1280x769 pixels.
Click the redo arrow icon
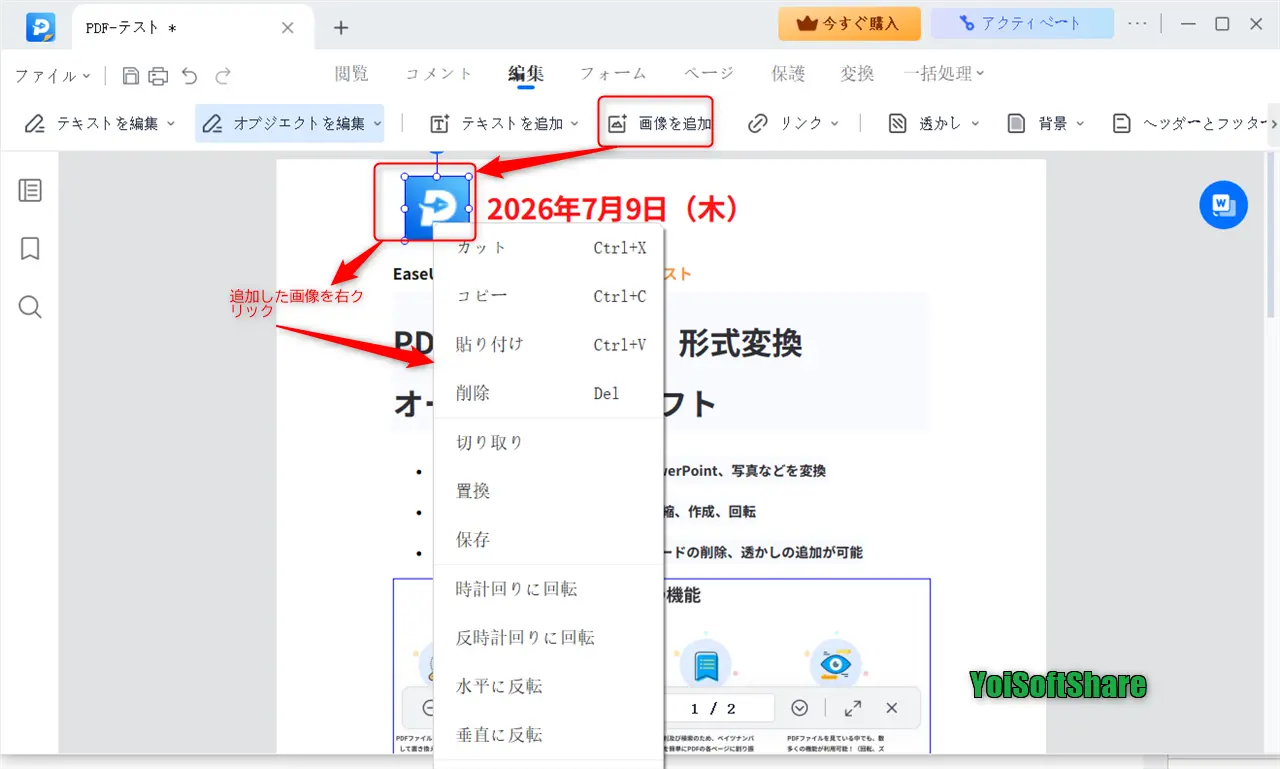pos(223,75)
